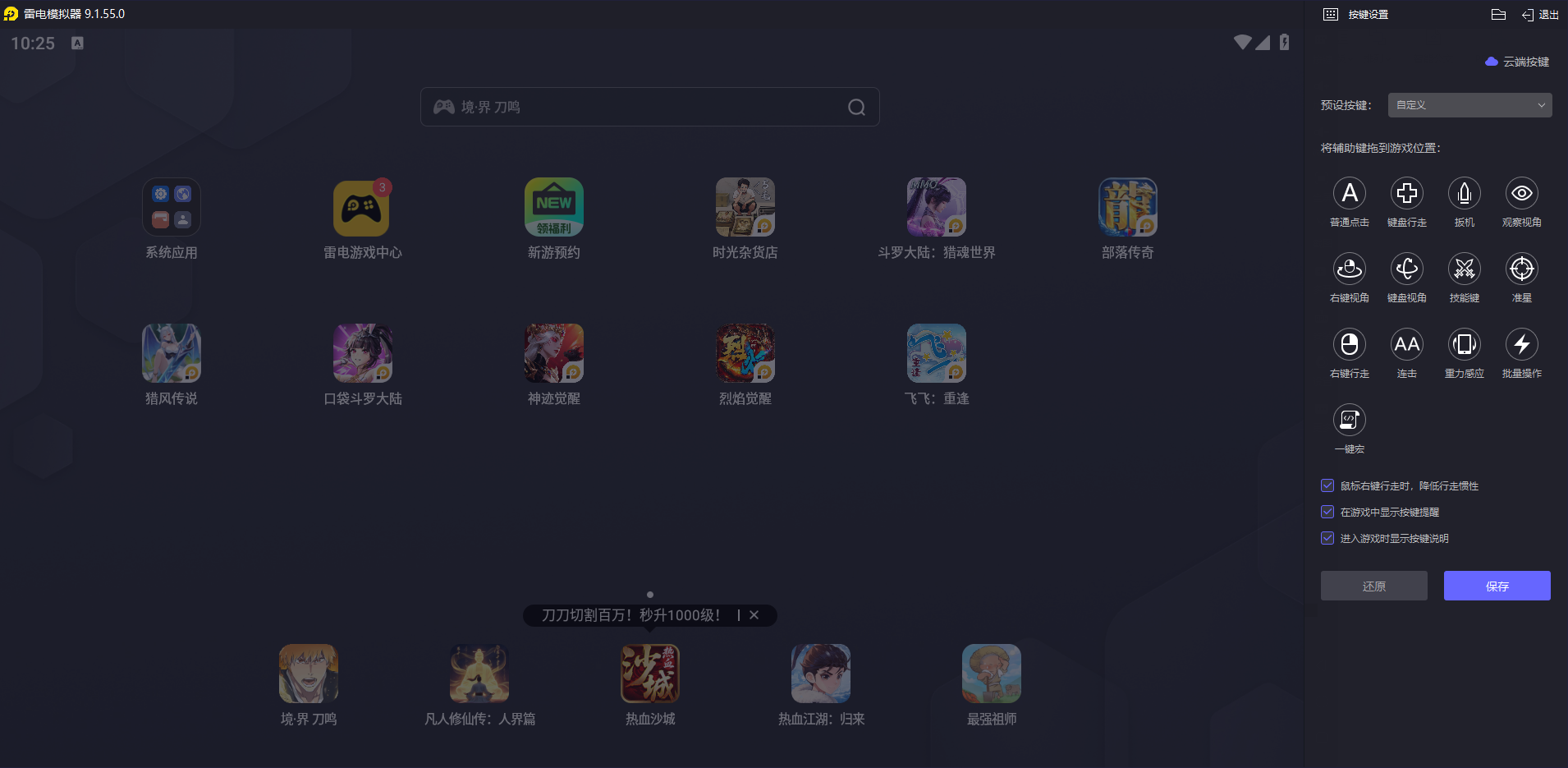Click the 还原 restore button
This screenshot has height=768, width=1568.
coord(1373,585)
